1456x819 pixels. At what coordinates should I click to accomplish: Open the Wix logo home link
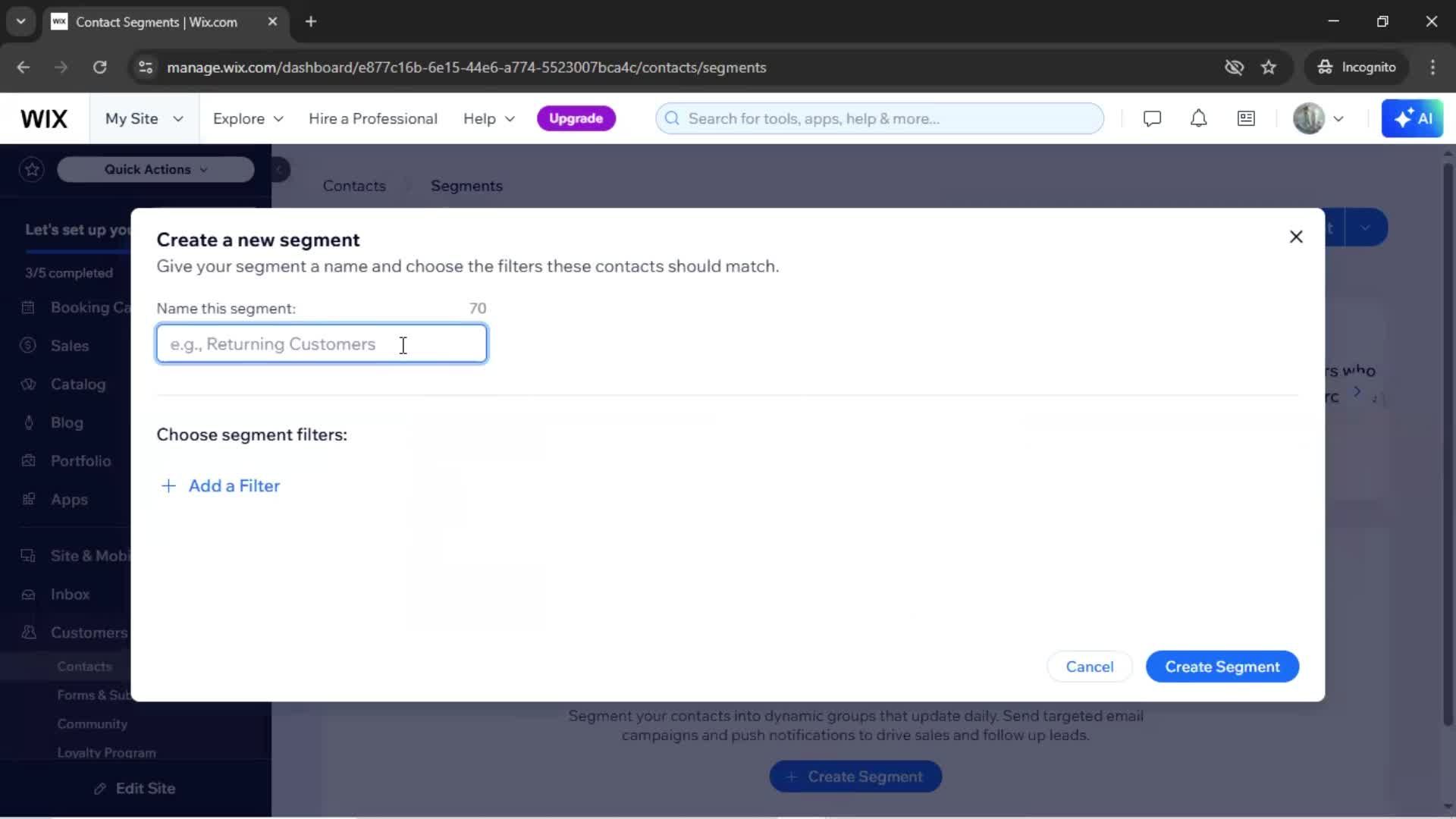[44, 118]
